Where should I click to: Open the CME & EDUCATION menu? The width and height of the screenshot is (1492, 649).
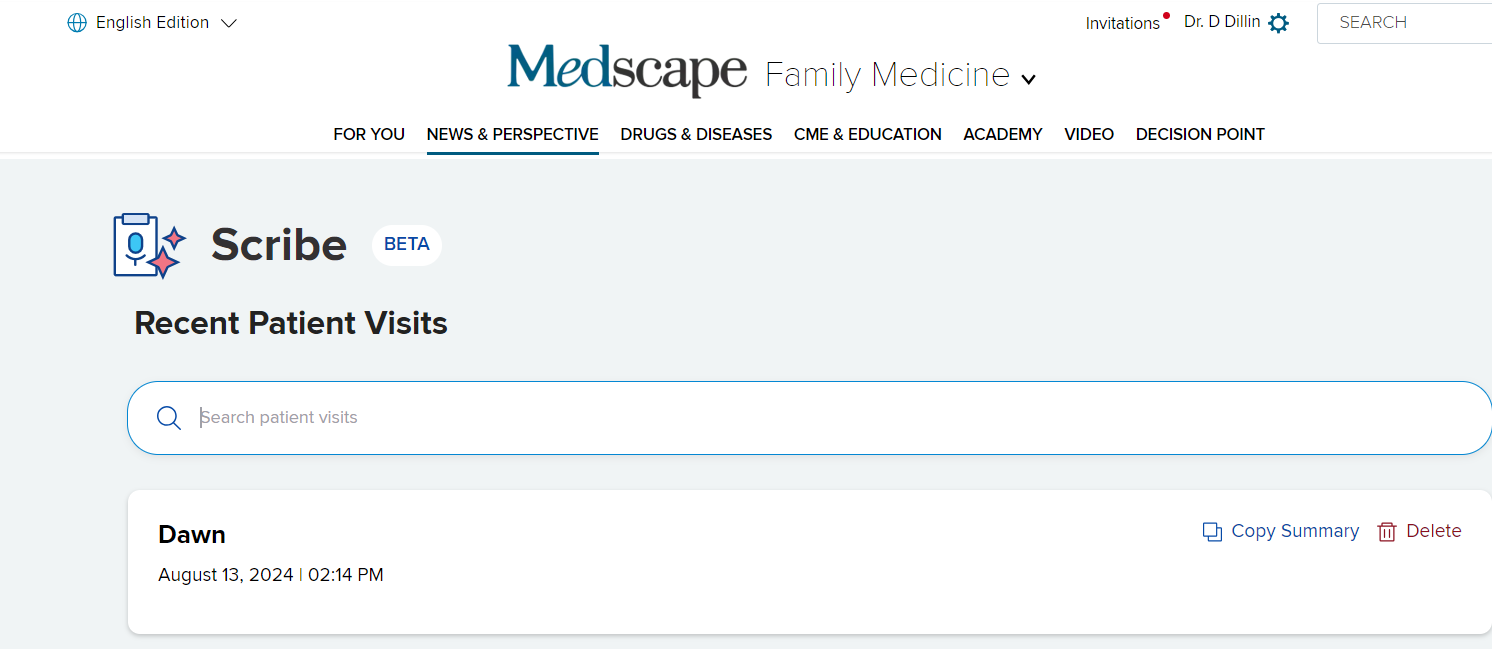(x=867, y=134)
